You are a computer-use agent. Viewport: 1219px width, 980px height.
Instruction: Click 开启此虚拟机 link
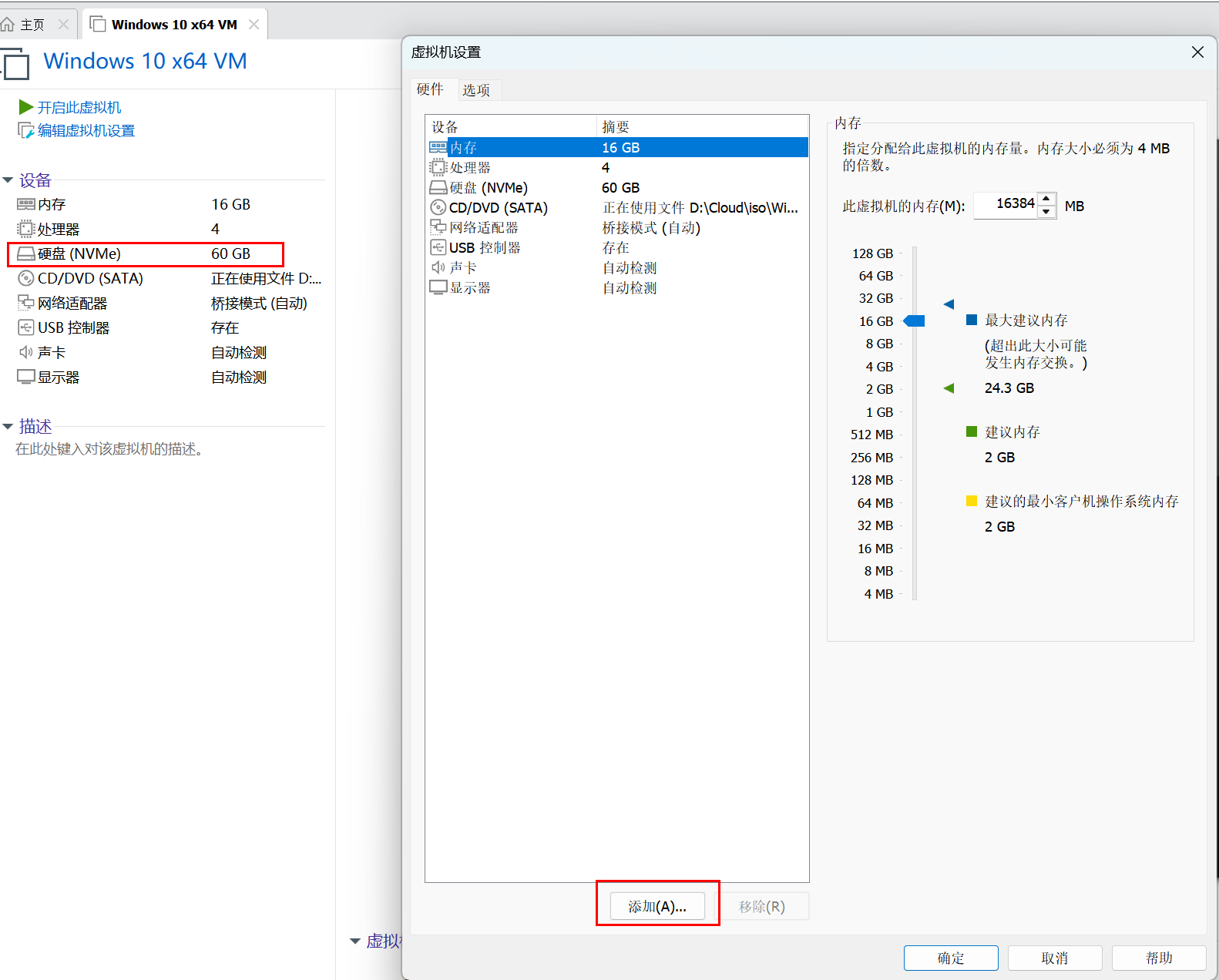pos(79,107)
